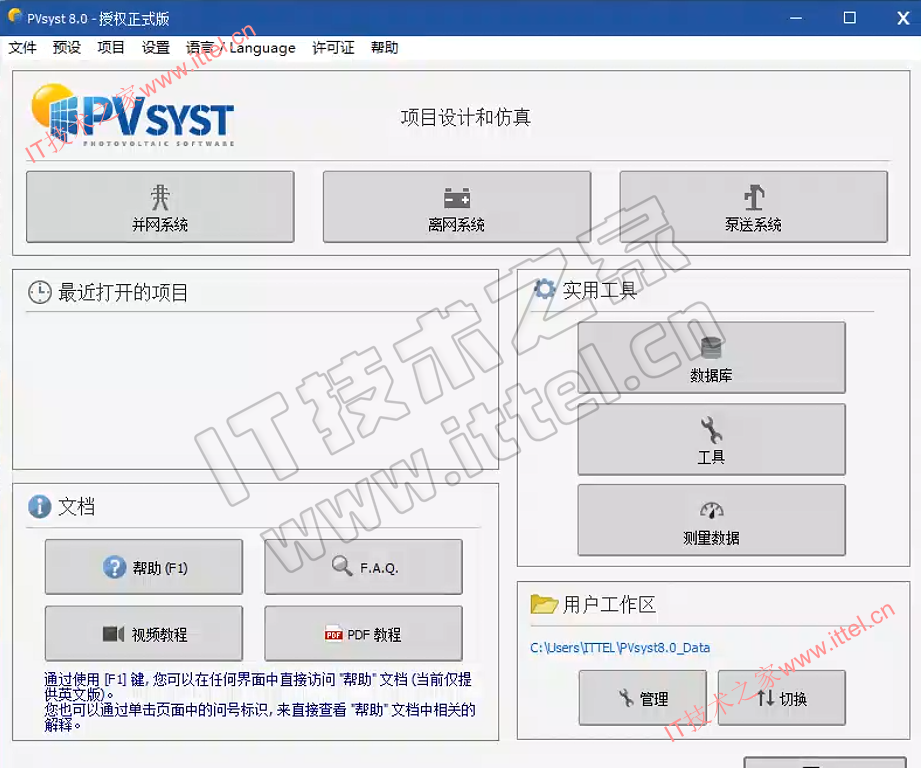Open the 语言 / Language menu
This screenshot has width=921, height=768.
tap(241, 47)
